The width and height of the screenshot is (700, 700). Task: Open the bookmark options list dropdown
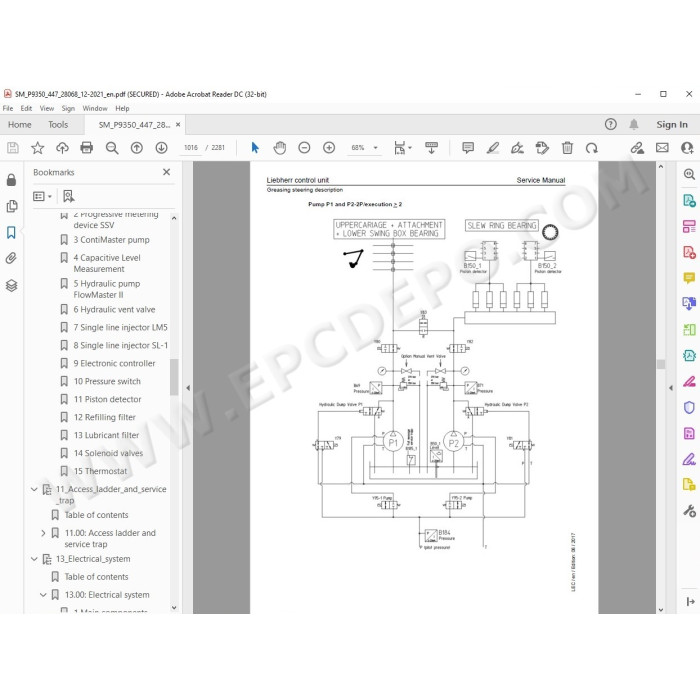point(42,196)
